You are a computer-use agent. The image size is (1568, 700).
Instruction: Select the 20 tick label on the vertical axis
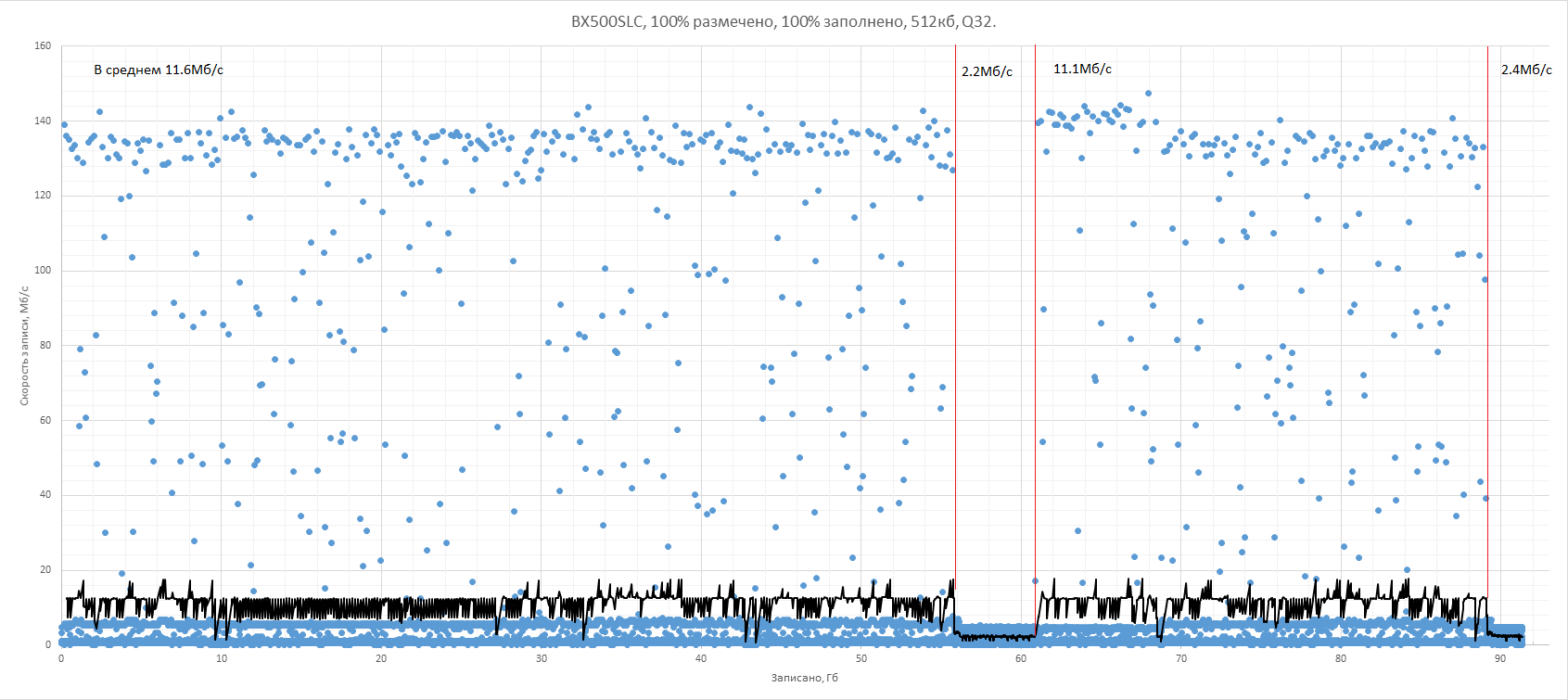click(x=45, y=570)
